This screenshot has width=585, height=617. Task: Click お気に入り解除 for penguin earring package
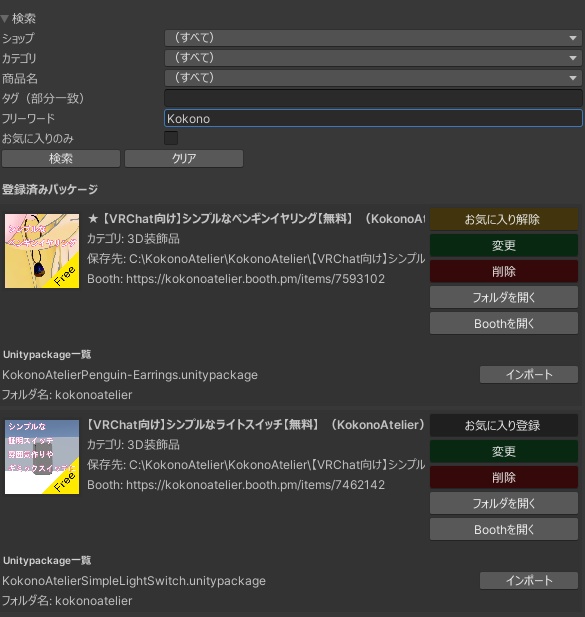[x=504, y=219]
